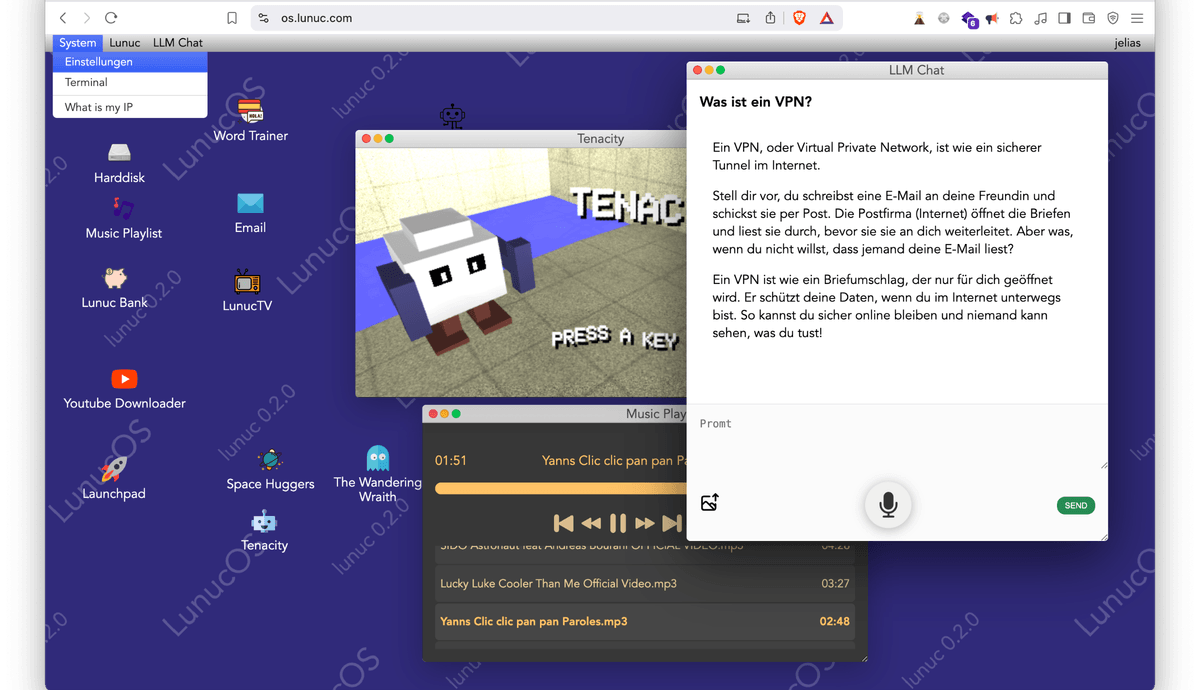Select Einstellungen from the System menu
Screen dimensions: 1200x690
(99, 62)
